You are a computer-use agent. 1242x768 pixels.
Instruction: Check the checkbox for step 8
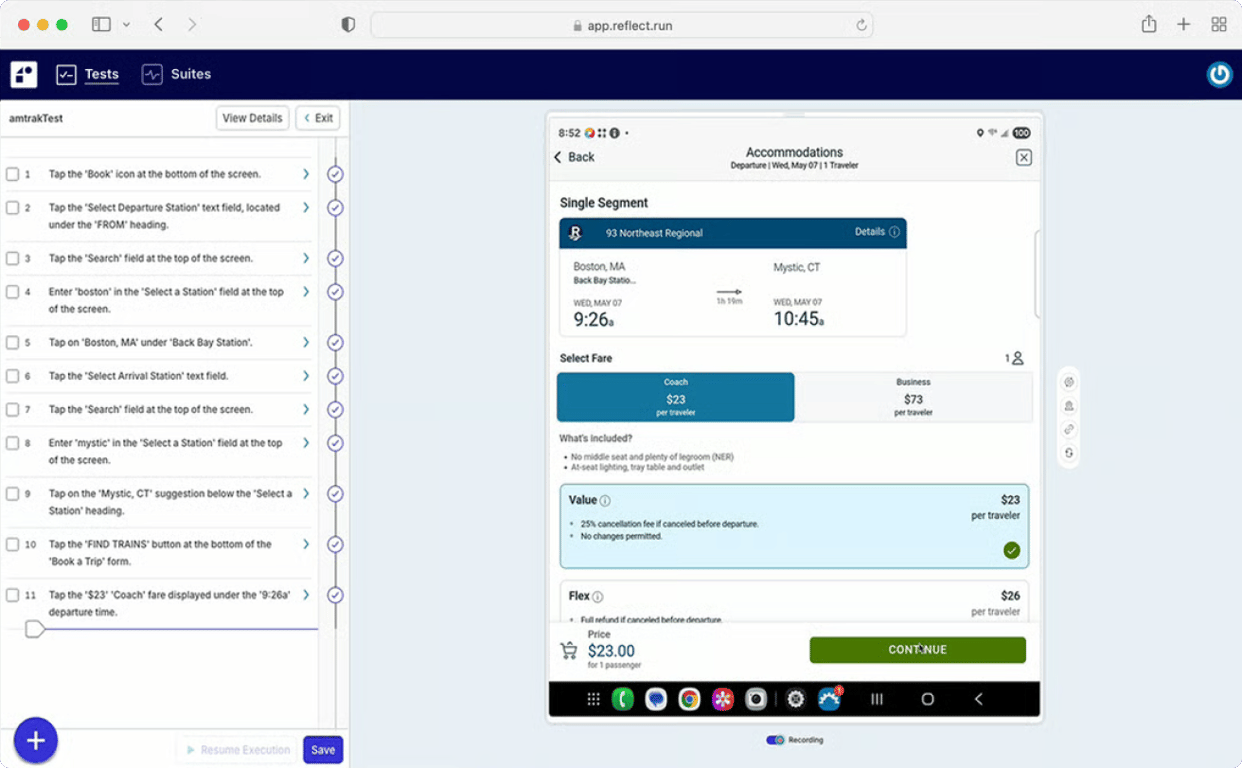point(13,443)
